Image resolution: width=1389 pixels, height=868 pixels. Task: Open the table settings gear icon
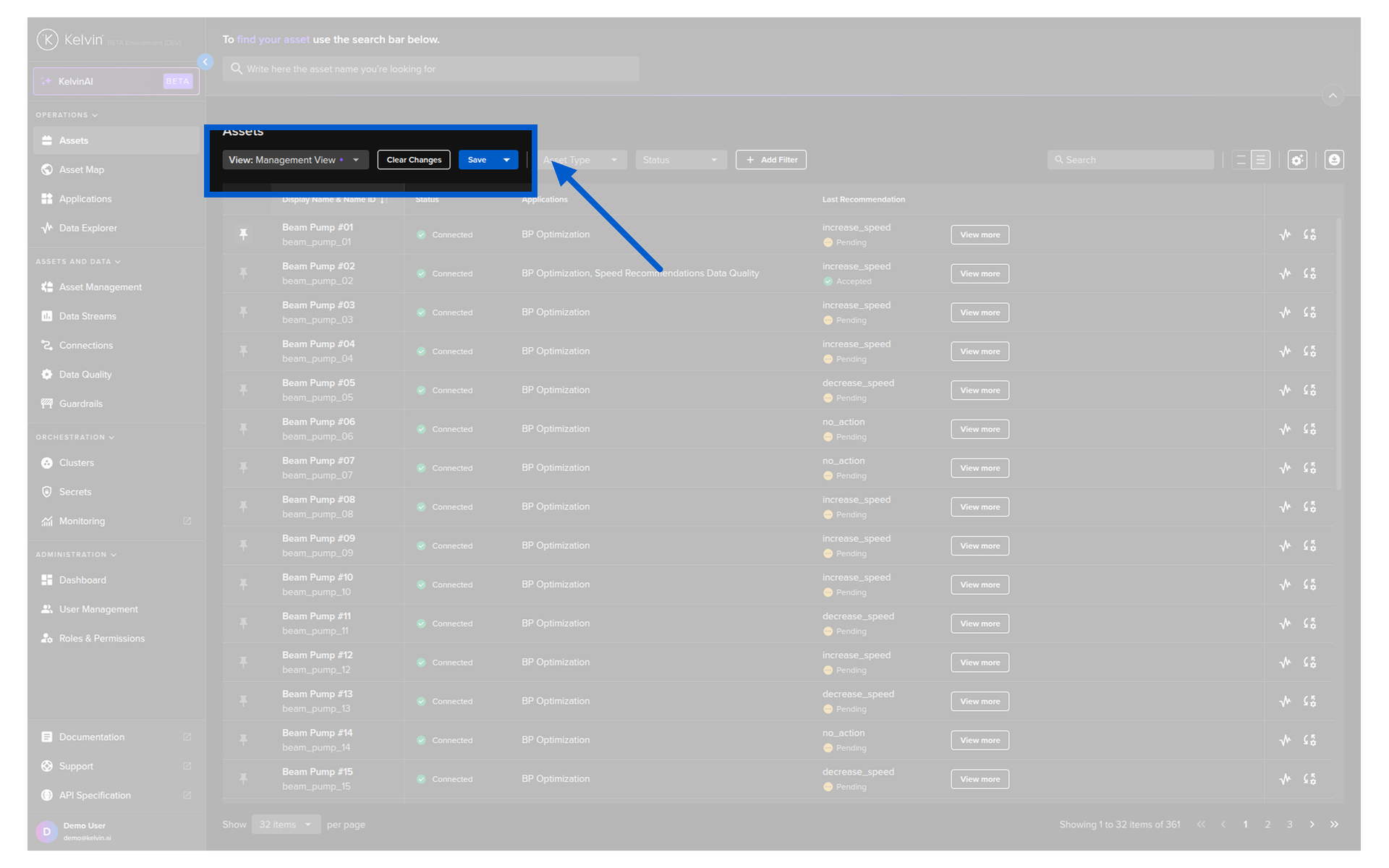(x=1297, y=160)
